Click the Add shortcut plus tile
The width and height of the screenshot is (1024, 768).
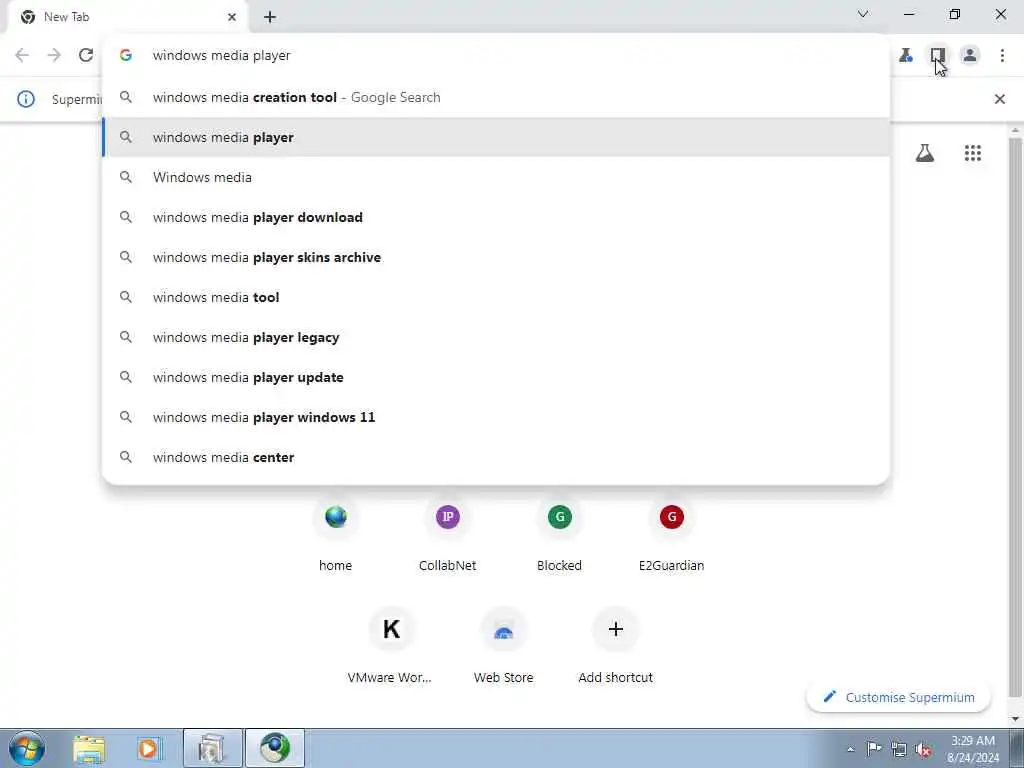[x=615, y=647]
